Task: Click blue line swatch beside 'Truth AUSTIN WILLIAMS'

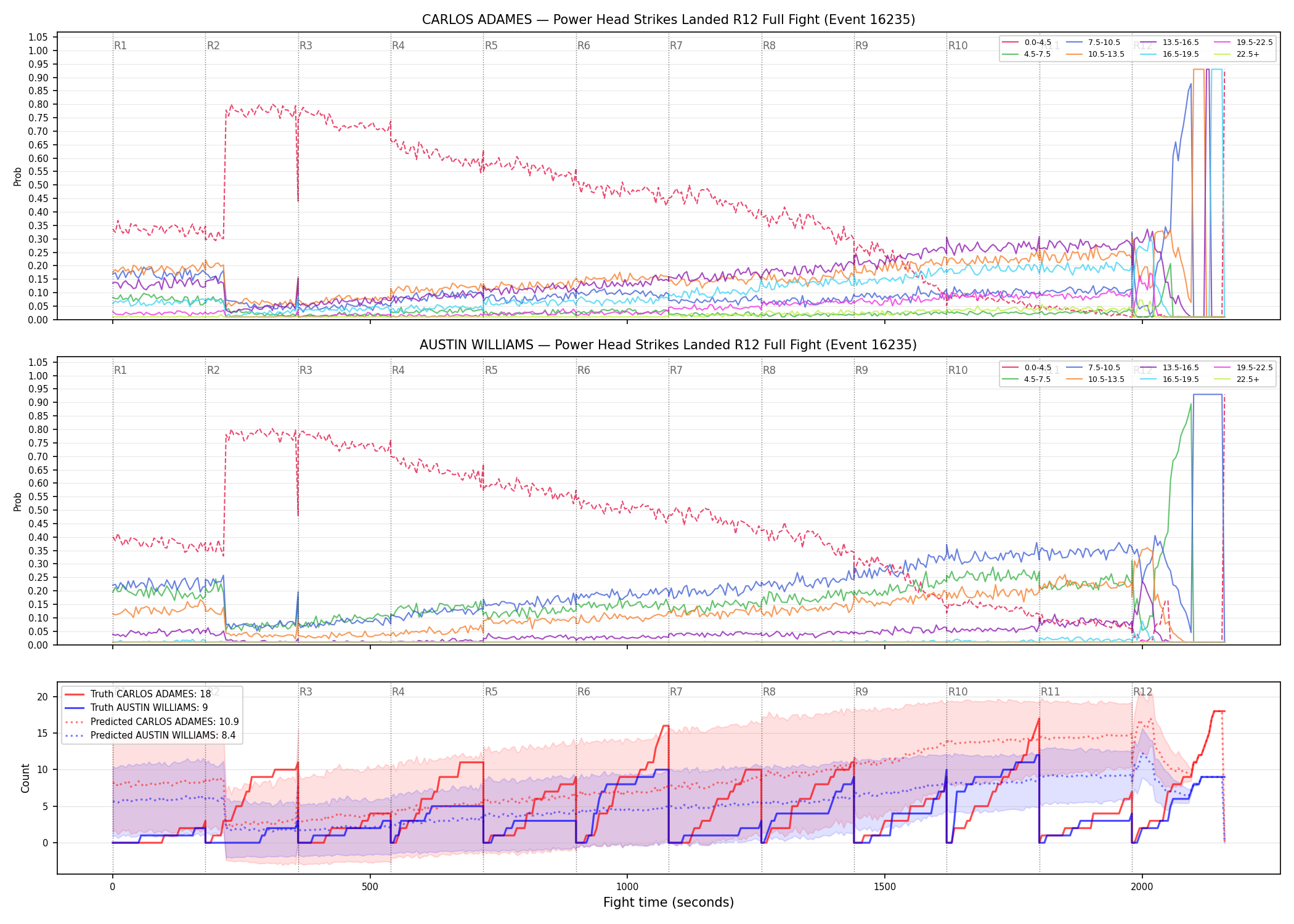Action: [75, 708]
